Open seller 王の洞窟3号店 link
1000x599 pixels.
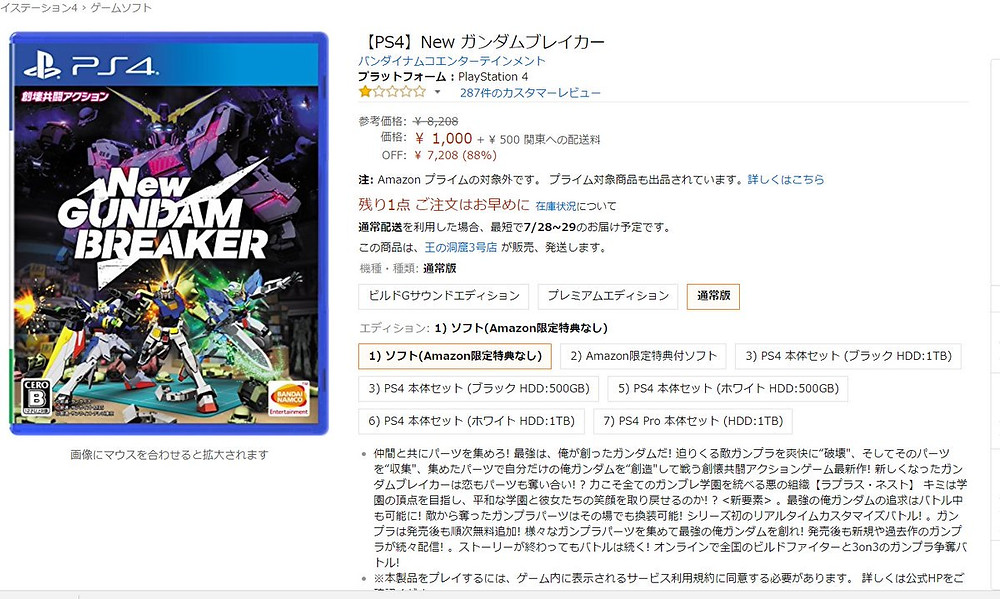point(460,248)
